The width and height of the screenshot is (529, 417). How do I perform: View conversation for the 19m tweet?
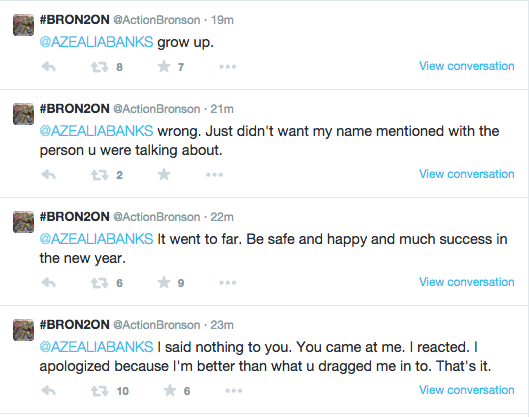[x=467, y=66]
